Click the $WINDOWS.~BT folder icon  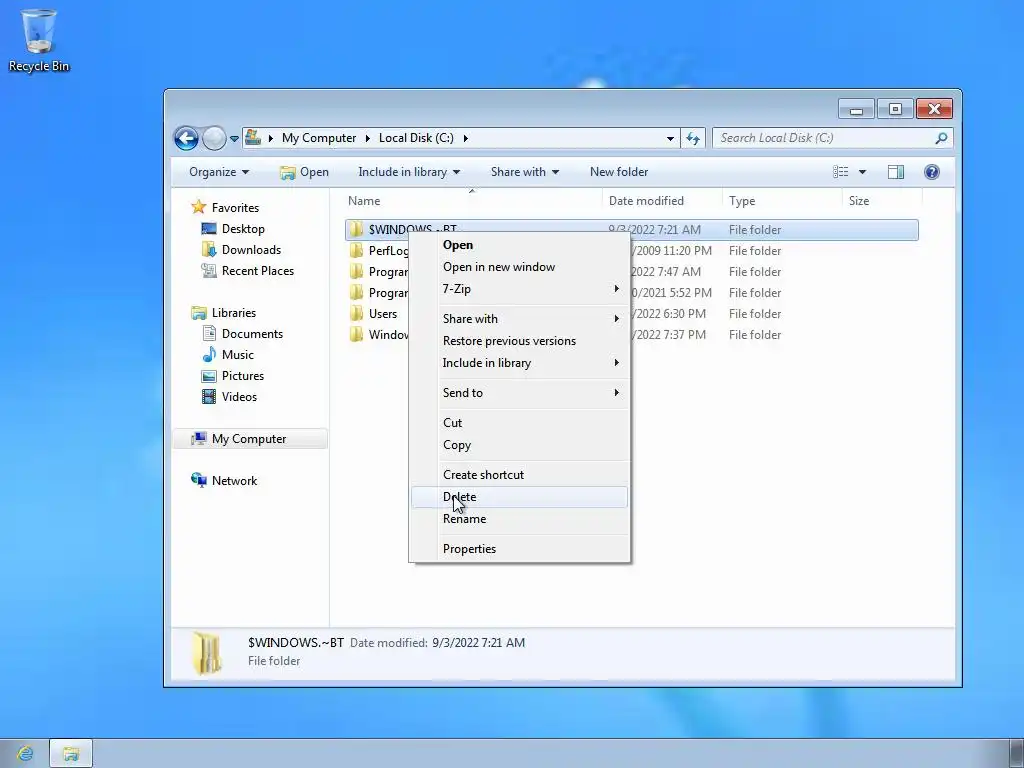pyautogui.click(x=356, y=229)
